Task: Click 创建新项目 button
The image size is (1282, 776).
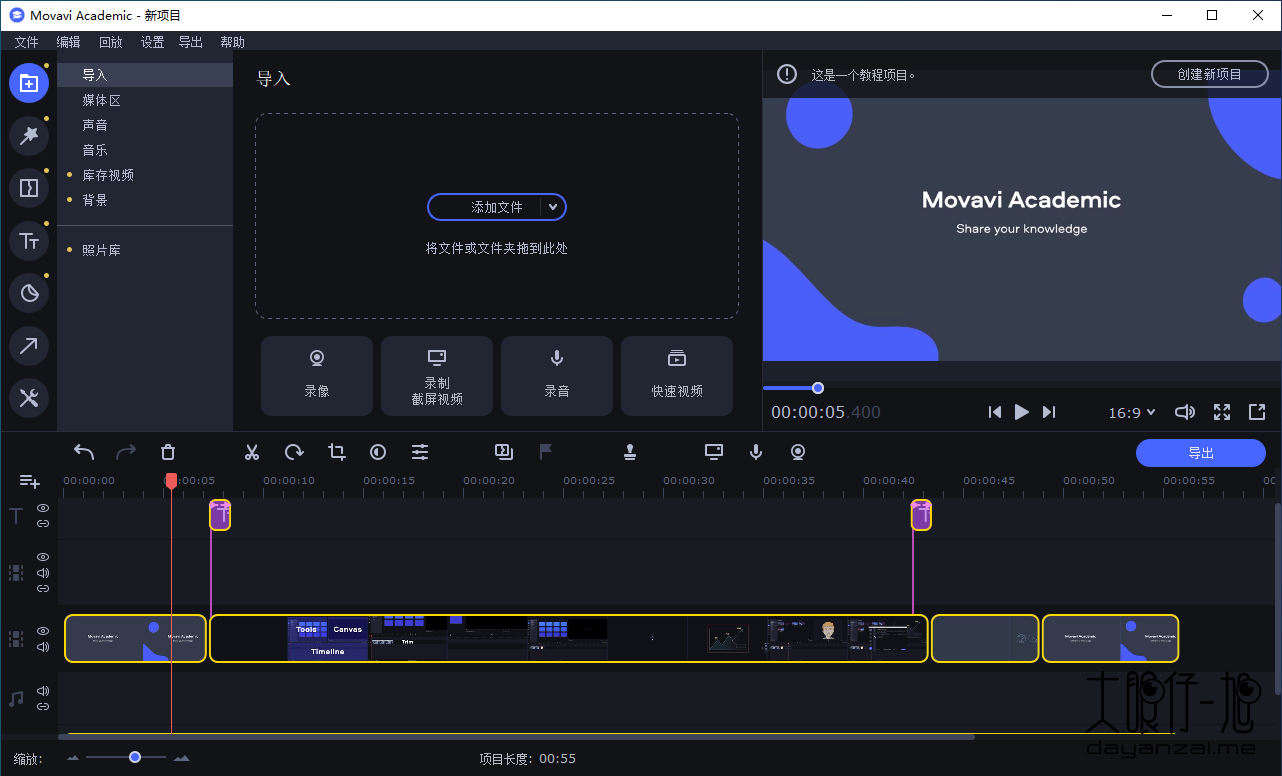Action: 1209,74
